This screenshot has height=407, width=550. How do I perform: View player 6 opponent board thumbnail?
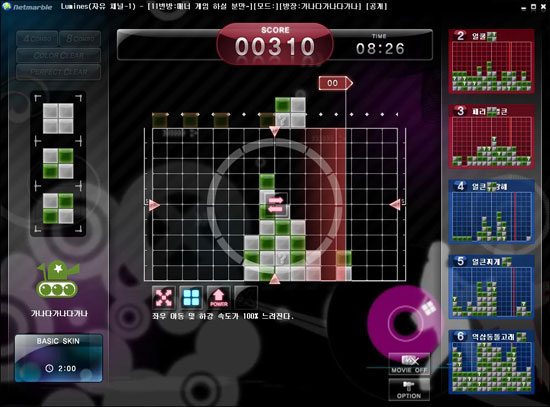(491, 362)
